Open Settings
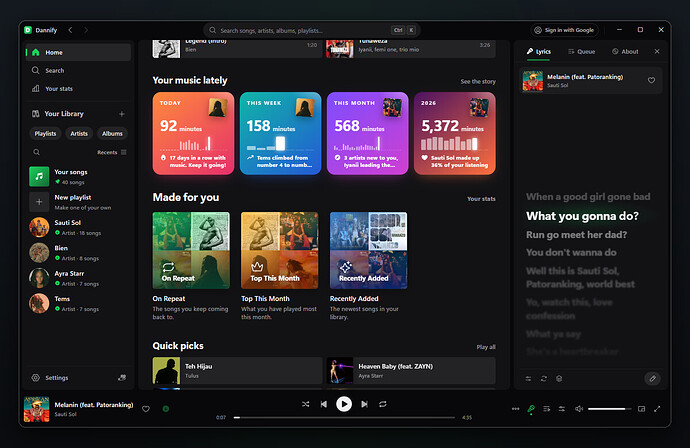 click(x=51, y=378)
